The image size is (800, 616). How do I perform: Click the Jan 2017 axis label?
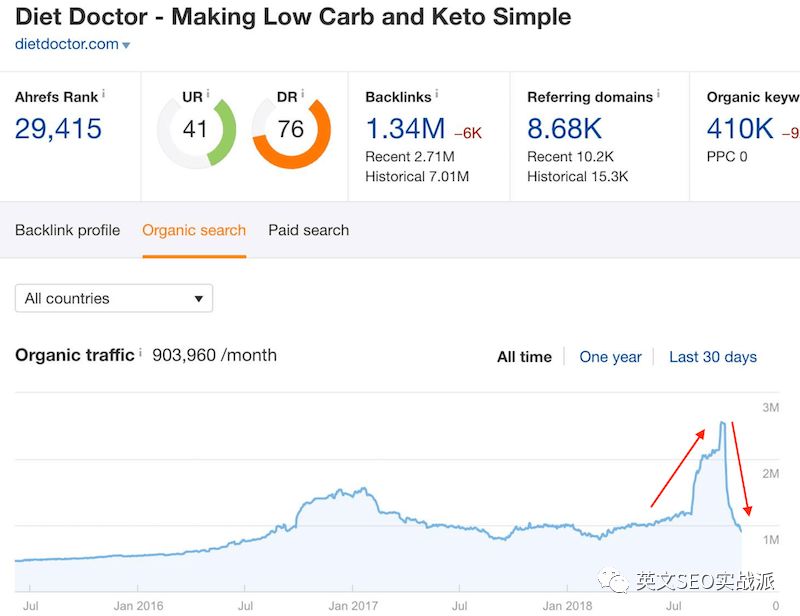(x=353, y=606)
